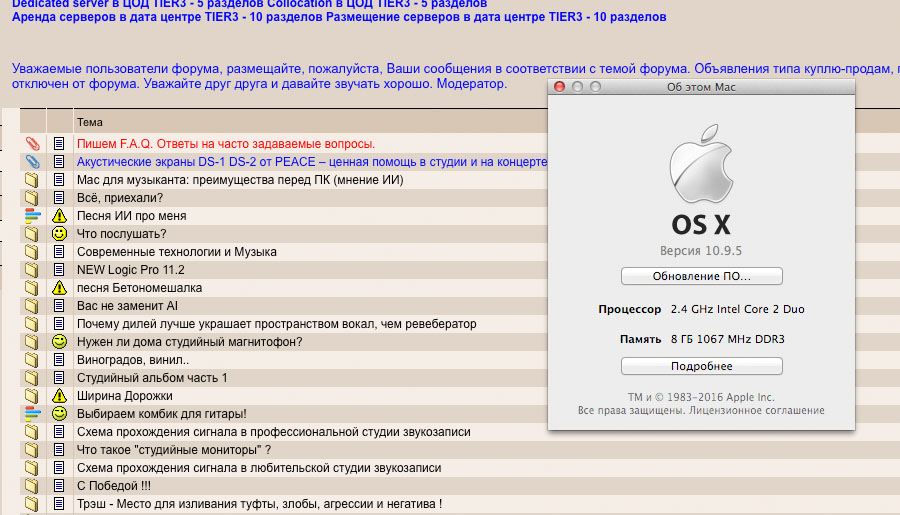The height and width of the screenshot is (515, 900).
Task: Click the warning triangle icon beside Ширина Дорожки
Action: point(59,396)
